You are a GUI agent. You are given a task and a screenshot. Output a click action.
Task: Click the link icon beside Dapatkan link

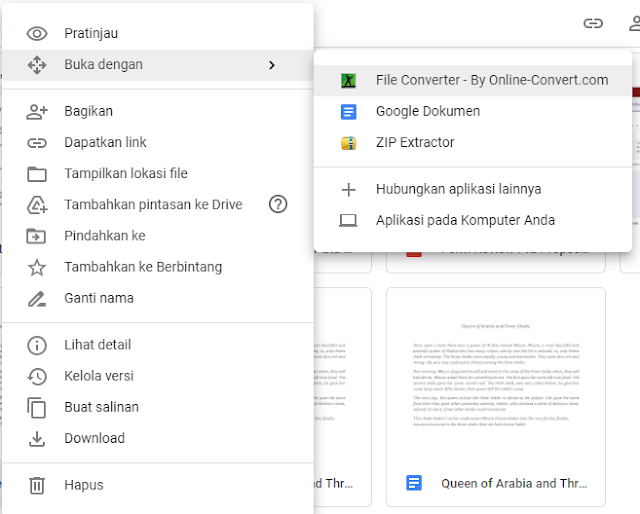(x=37, y=143)
